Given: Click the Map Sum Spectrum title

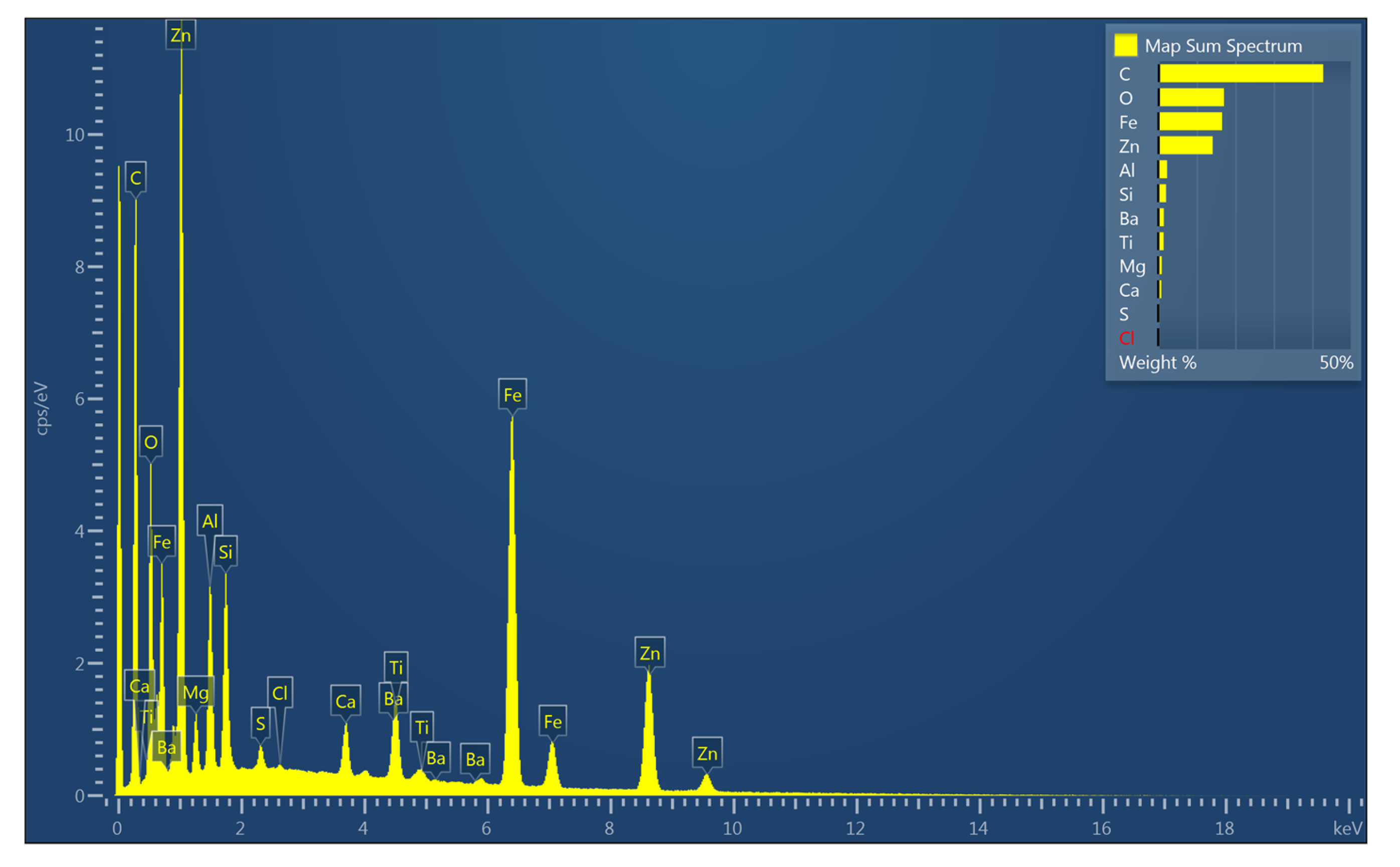Looking at the screenshot, I should (x=1223, y=46).
